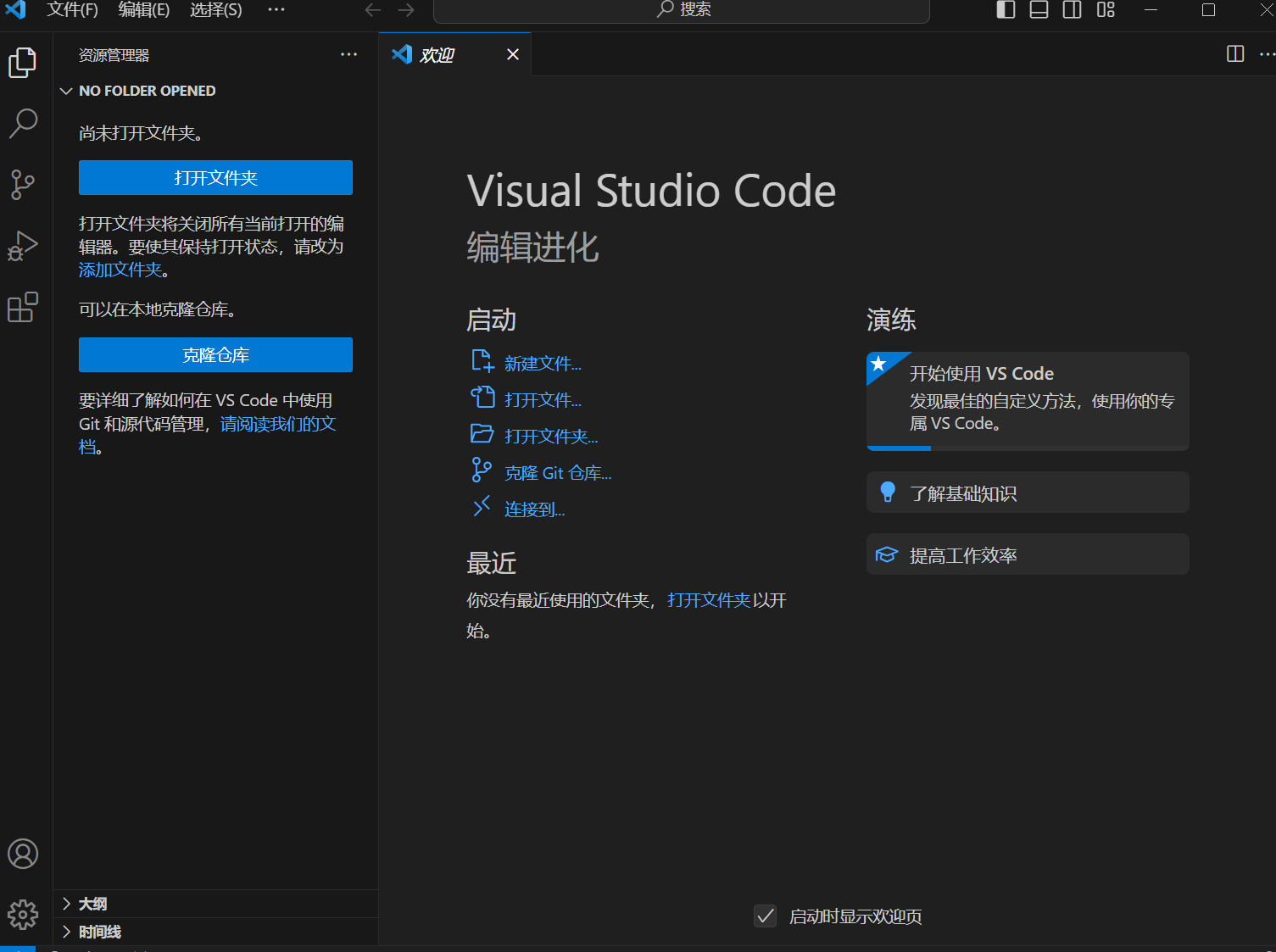
Task: Open the customize layout icon
Action: 1106,10
